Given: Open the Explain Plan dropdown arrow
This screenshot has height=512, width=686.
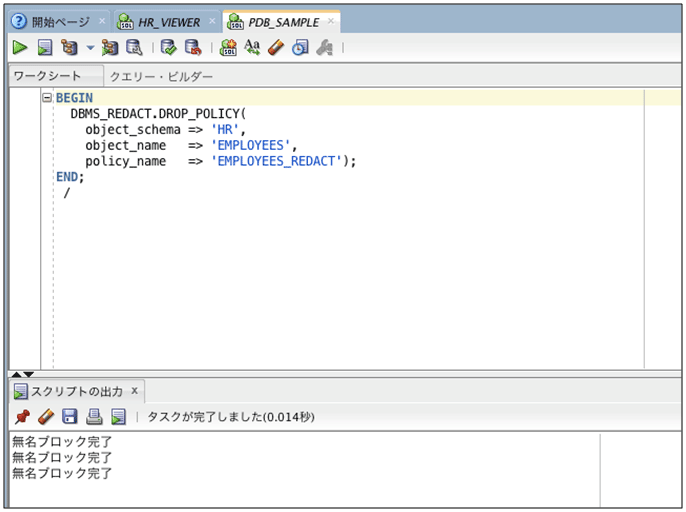Looking at the screenshot, I should click(90, 48).
